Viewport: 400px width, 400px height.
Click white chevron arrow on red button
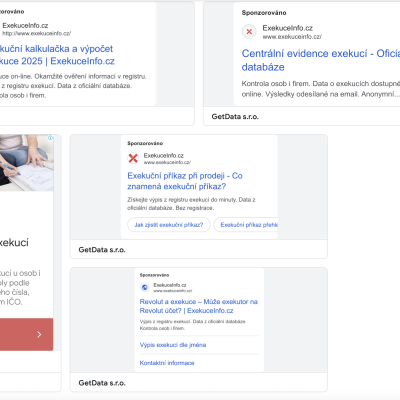coord(39,334)
